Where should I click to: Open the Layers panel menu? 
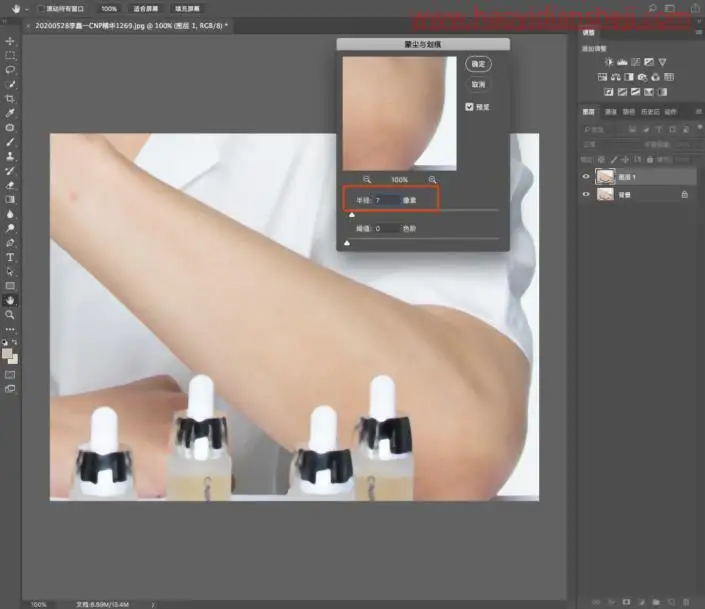699,112
